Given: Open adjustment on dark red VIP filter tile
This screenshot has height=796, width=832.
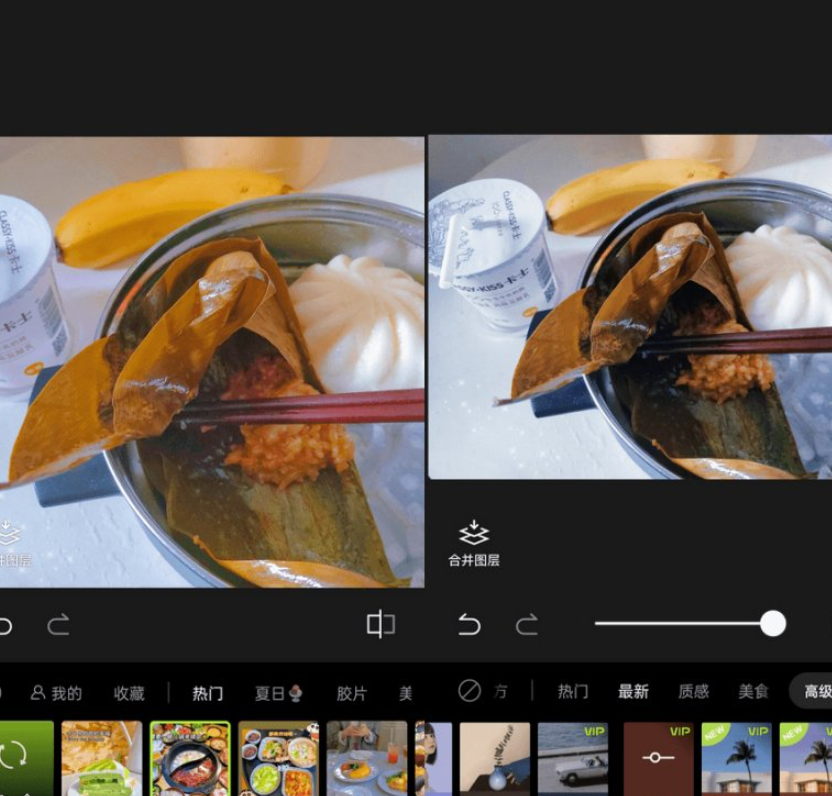Looking at the screenshot, I should point(658,758).
